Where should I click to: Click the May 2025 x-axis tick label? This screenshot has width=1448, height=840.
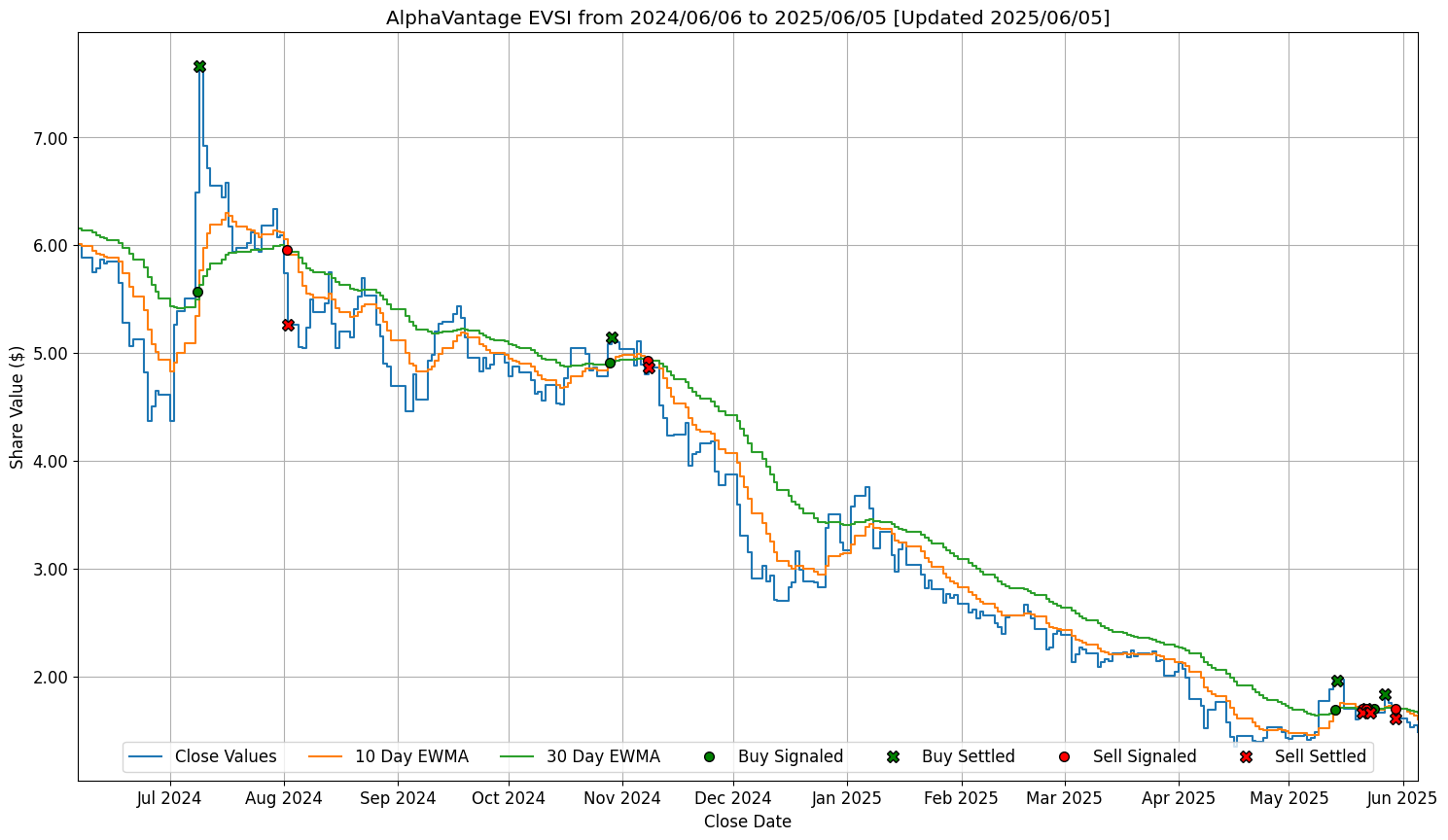click(x=1289, y=798)
